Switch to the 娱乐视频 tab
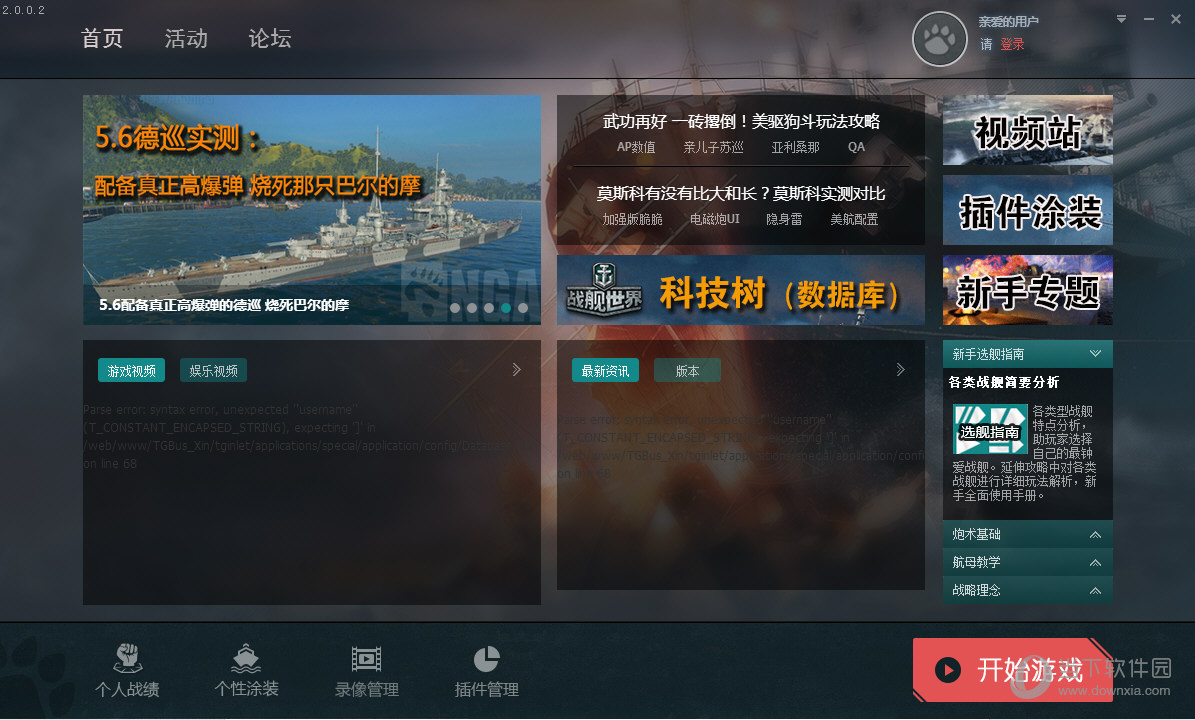This screenshot has height=720, width=1195. coord(213,370)
